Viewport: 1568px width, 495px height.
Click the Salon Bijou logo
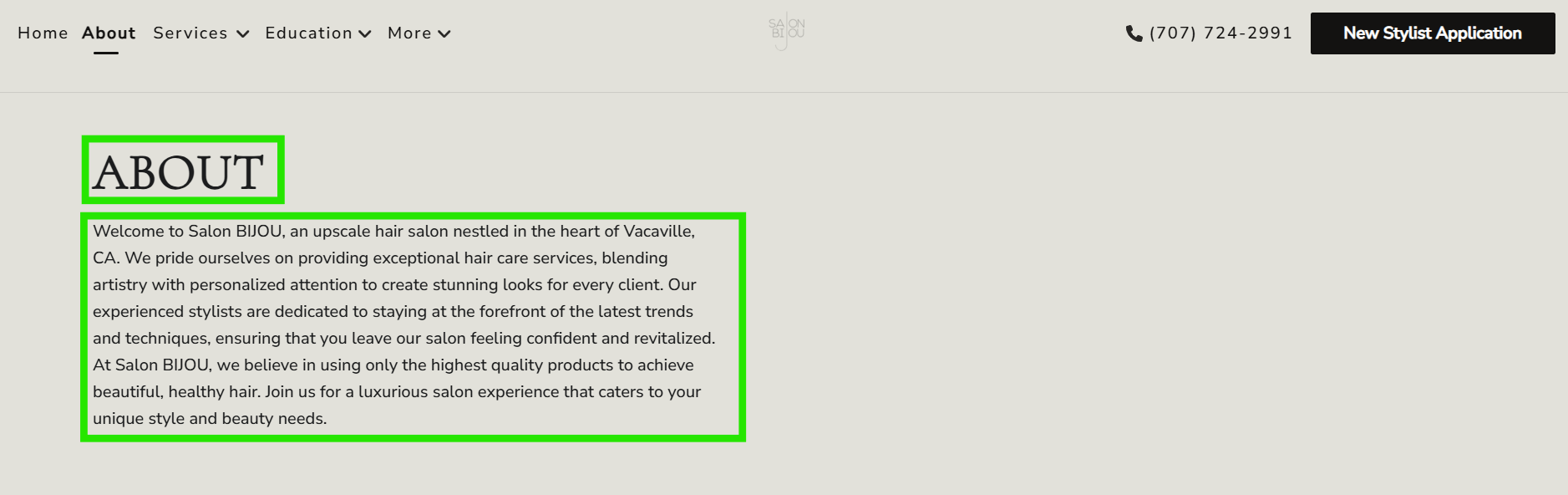pos(786,33)
